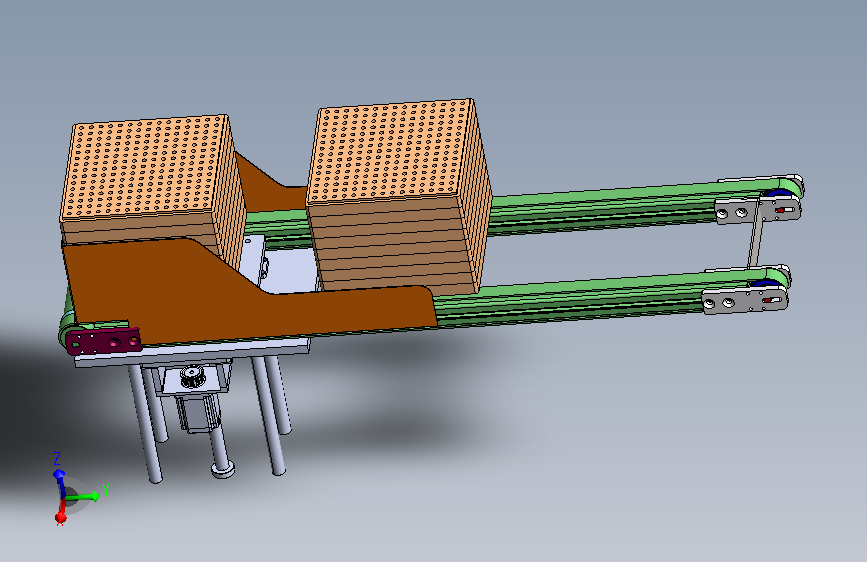This screenshot has width=867, height=562.
Task: Select the maroon bracket at the conveyor's left end
Action: click(103, 340)
